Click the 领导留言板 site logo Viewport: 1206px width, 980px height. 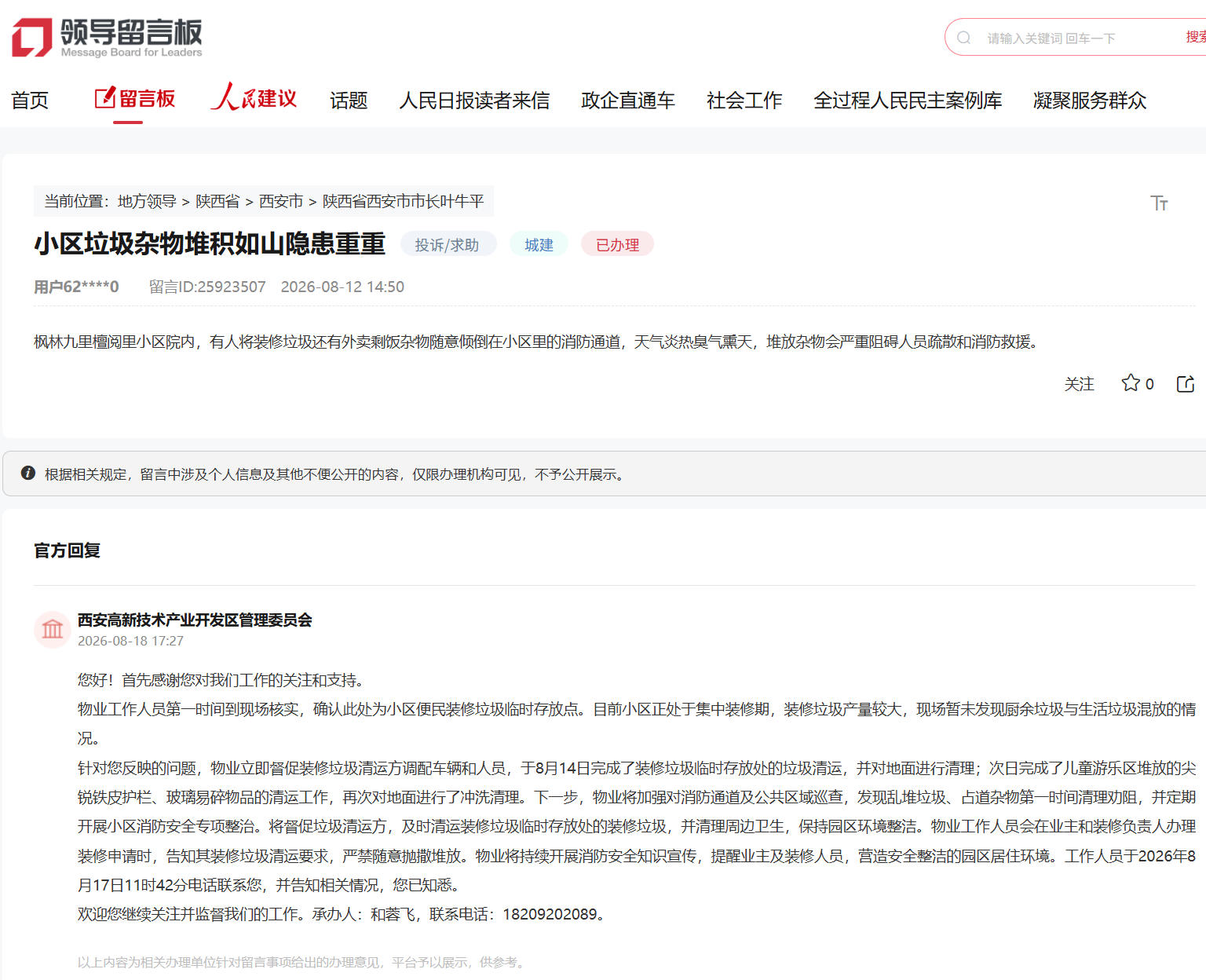[108, 38]
